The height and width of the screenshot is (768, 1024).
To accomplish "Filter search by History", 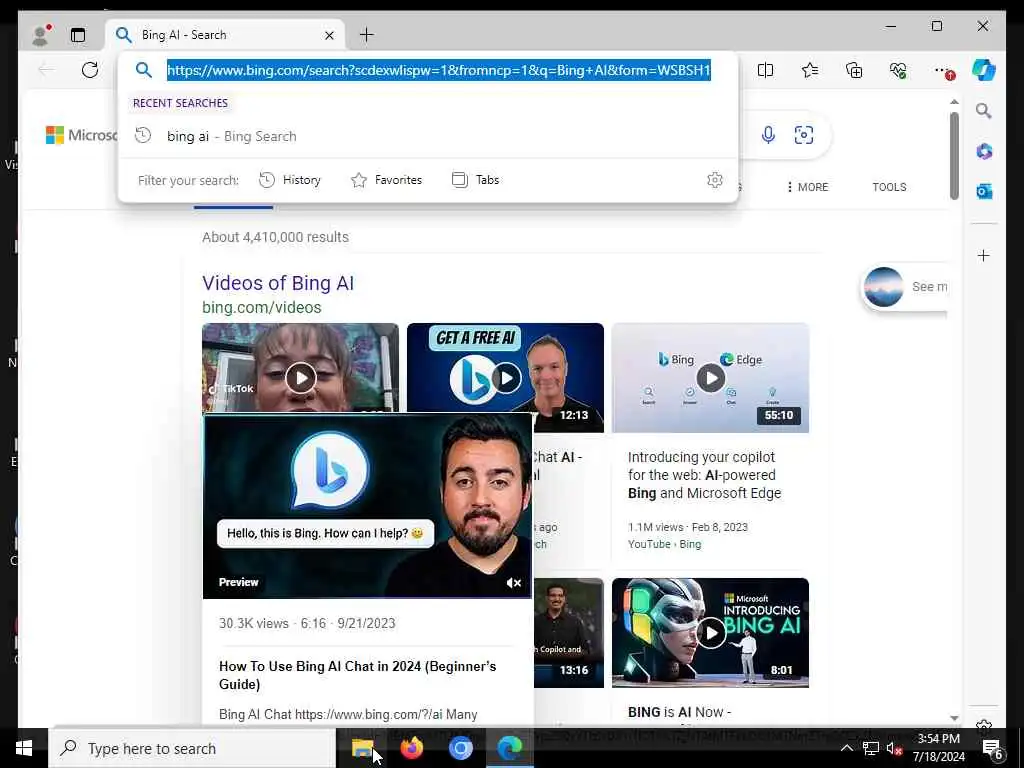I will tap(289, 180).
